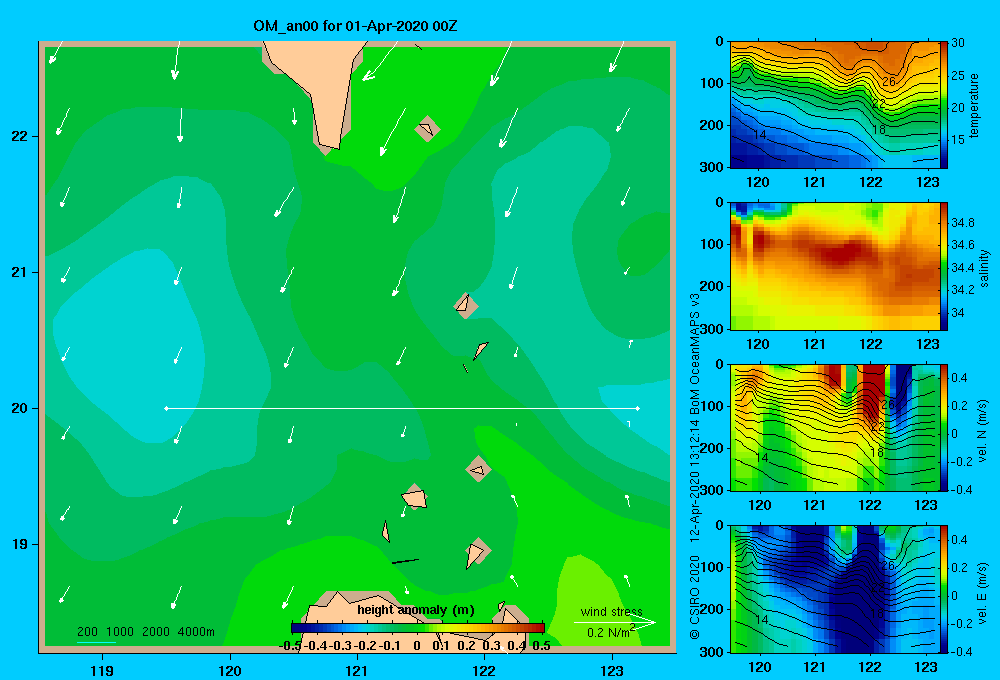The height and width of the screenshot is (680, 1000).
Task: Click the temperature color scale bar
Action: (944, 105)
